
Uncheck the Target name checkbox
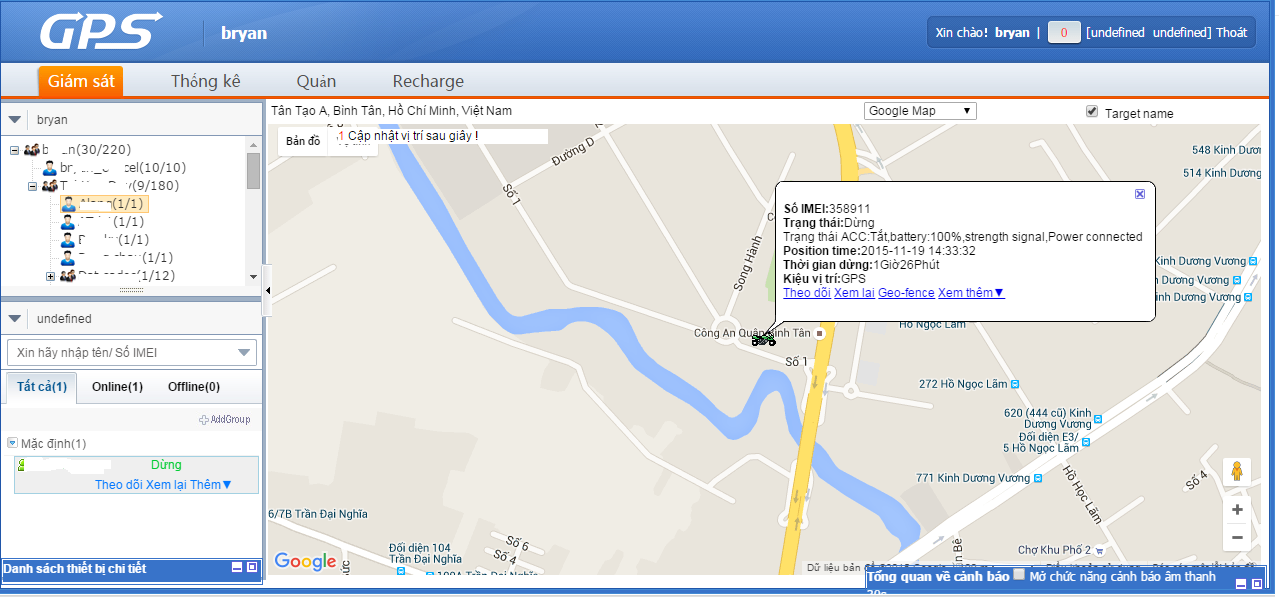(x=1092, y=112)
